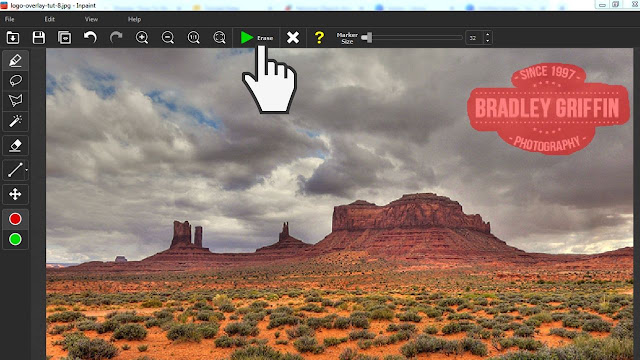The width and height of the screenshot is (640, 360).
Task: Open the Help menu
Action: 134,19
